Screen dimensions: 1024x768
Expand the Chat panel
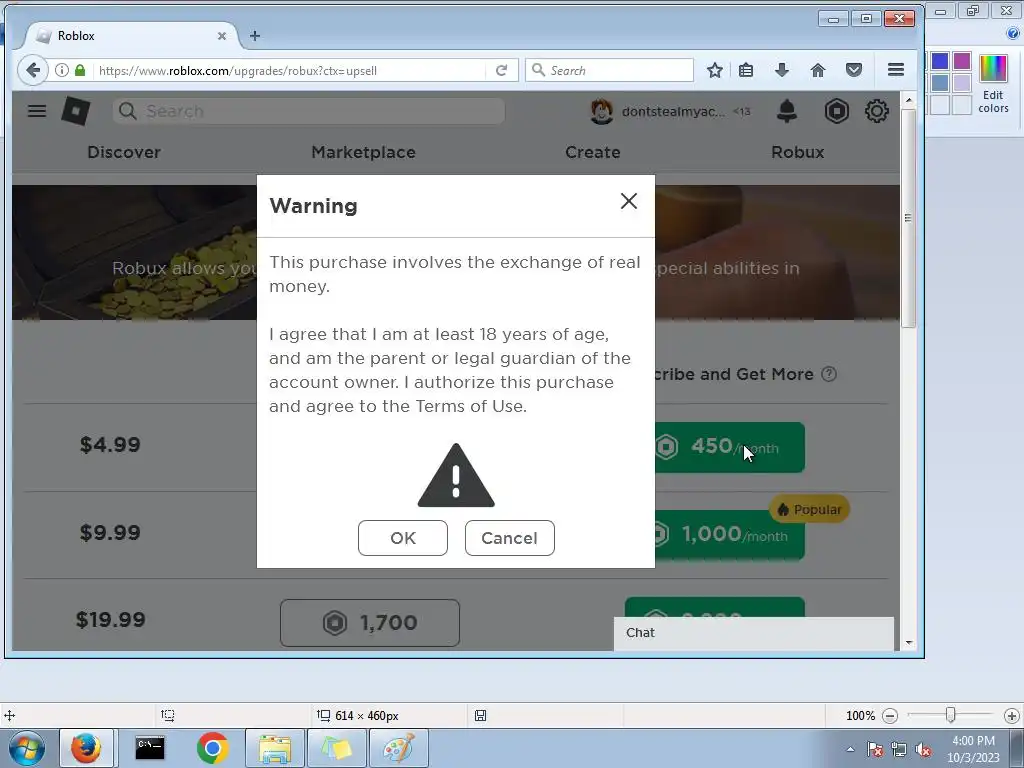coord(754,633)
